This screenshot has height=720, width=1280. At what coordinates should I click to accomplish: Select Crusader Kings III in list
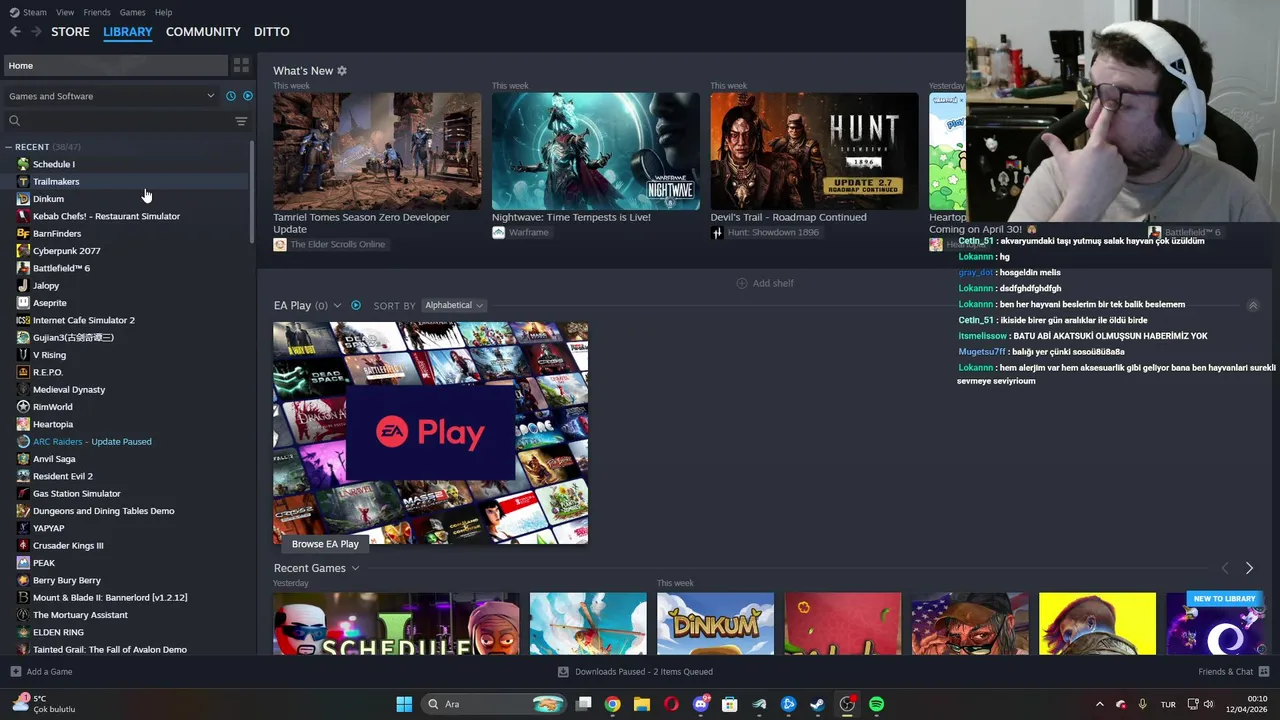tap(68, 545)
